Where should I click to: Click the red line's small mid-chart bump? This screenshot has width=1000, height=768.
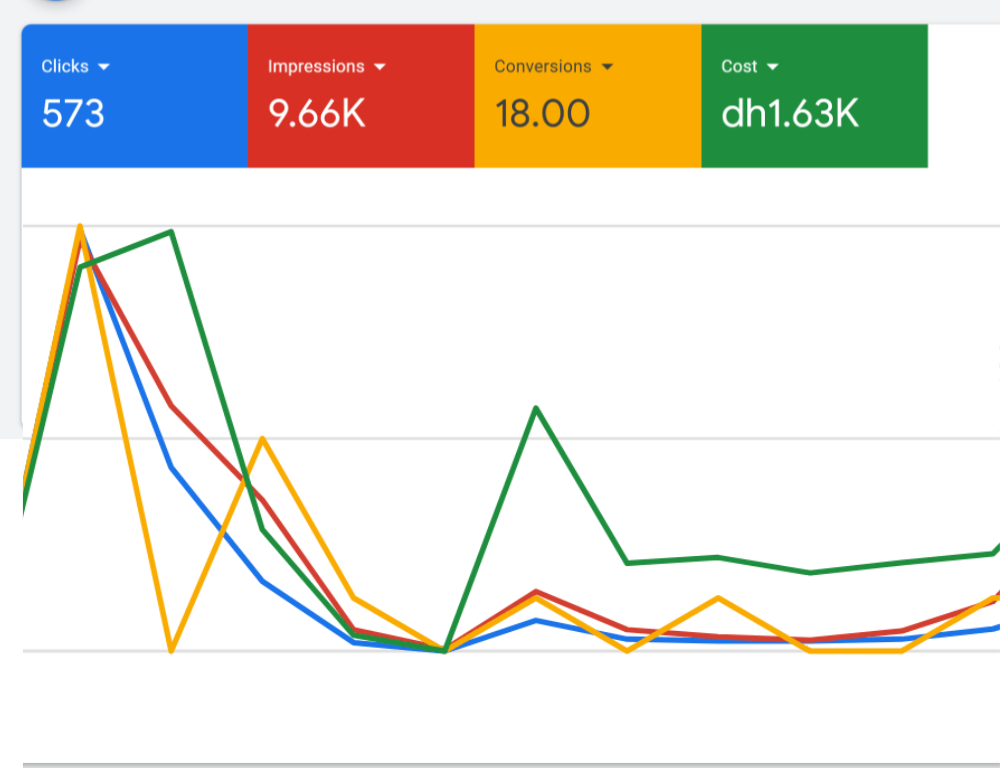pos(536,591)
